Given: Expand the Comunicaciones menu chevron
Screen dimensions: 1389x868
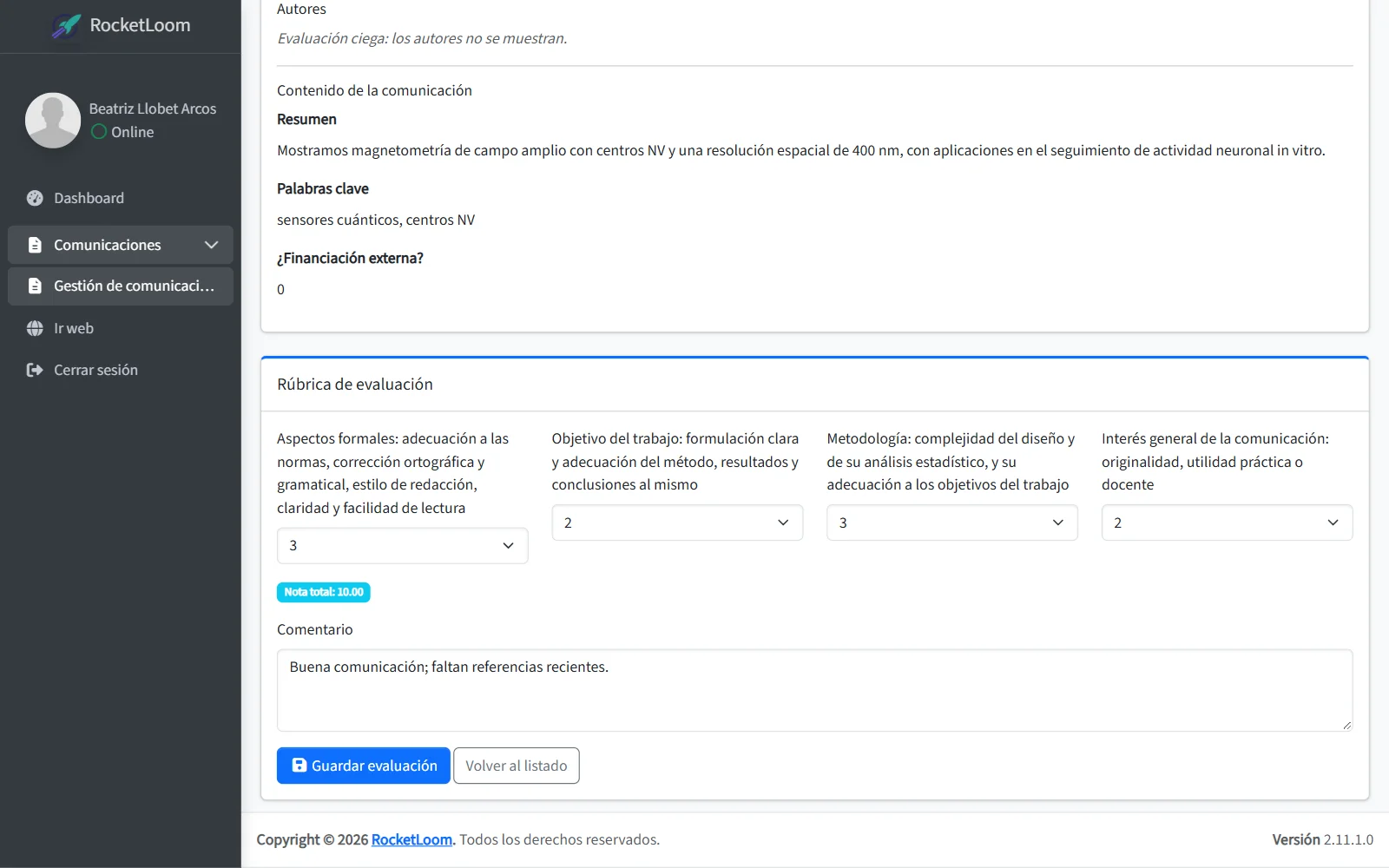Looking at the screenshot, I should [x=211, y=245].
